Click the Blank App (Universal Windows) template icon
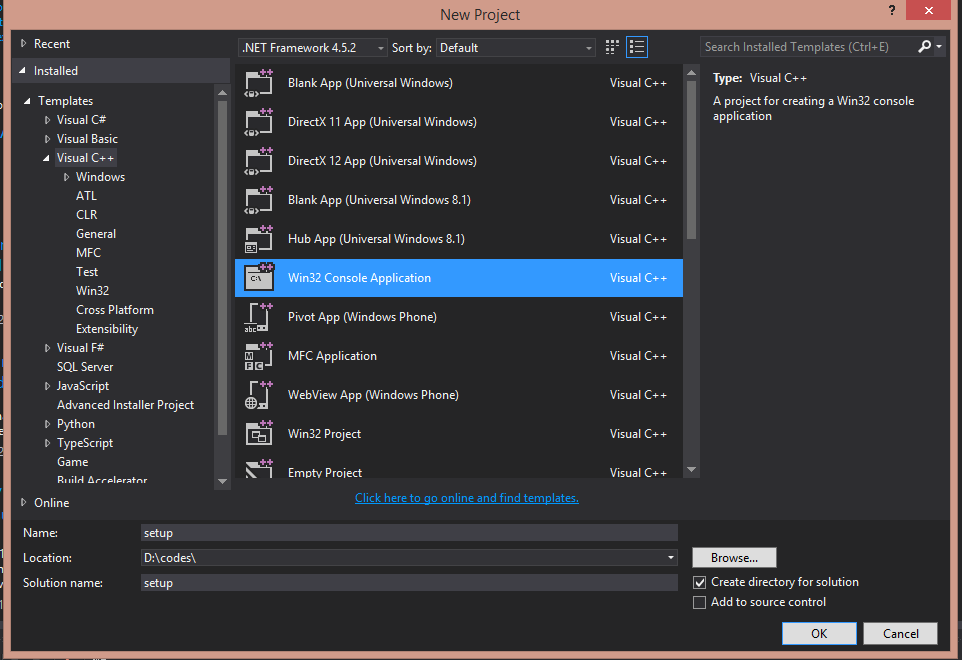The height and width of the screenshot is (660, 962). (258, 83)
